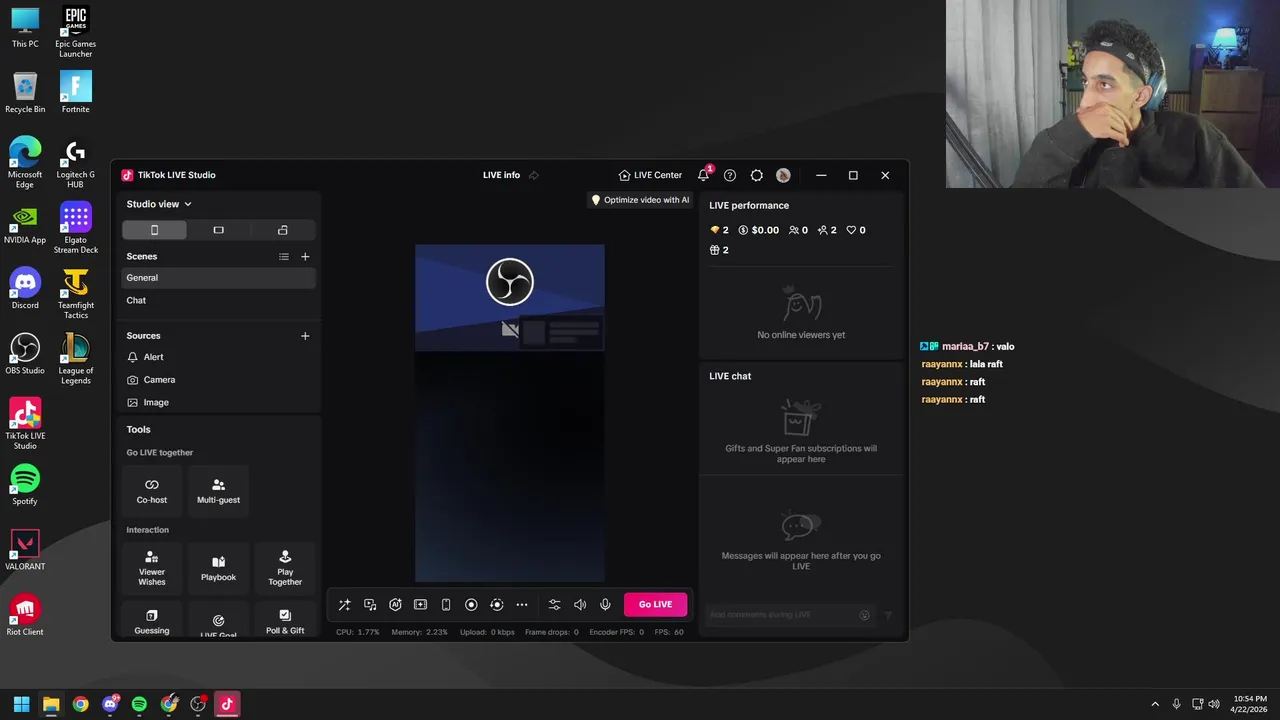The width and height of the screenshot is (1280, 720).
Task: Open the Fortnite desktop shortcut
Action: point(75,92)
